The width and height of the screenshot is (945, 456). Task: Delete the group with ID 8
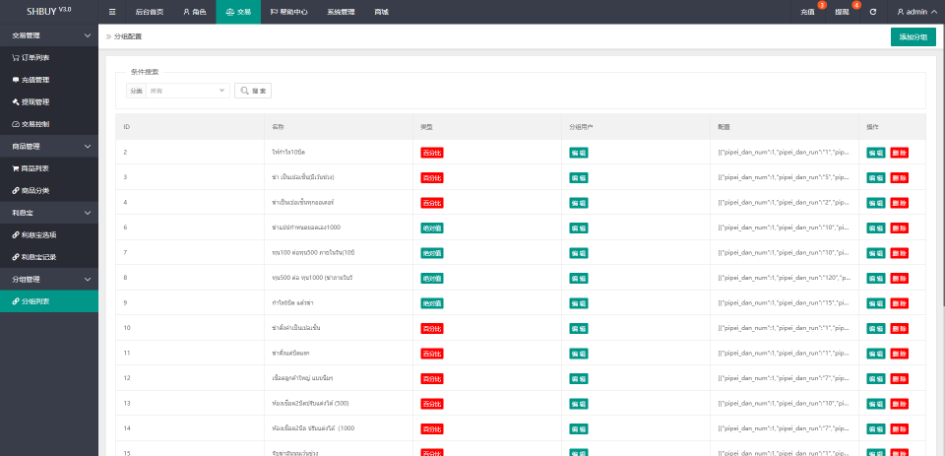[899, 278]
